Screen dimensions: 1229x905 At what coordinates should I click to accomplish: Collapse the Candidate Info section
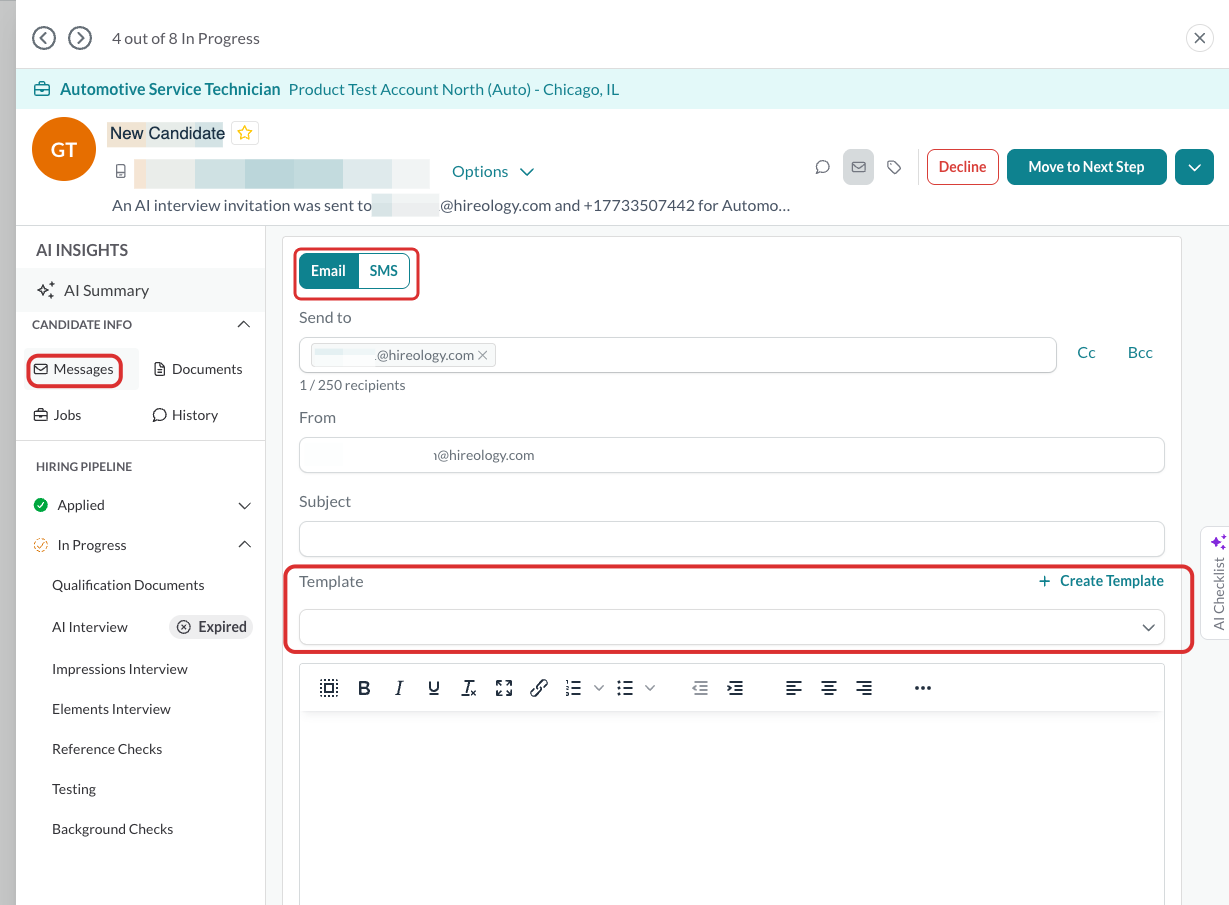tap(243, 325)
